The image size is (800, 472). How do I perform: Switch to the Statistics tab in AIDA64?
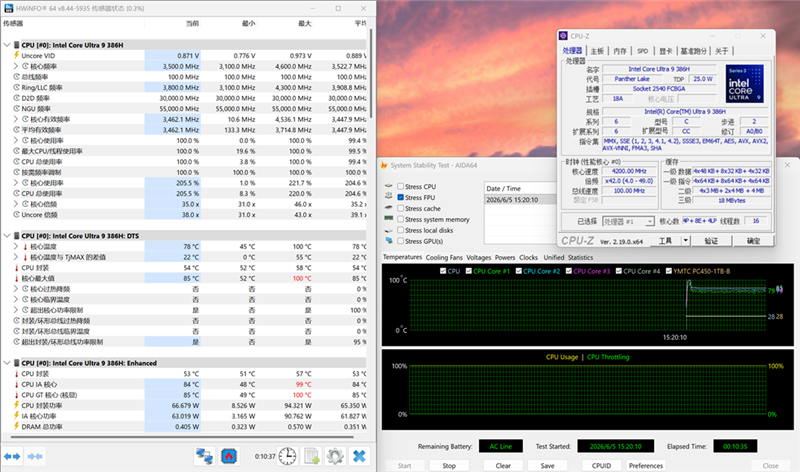pyautogui.click(x=580, y=258)
